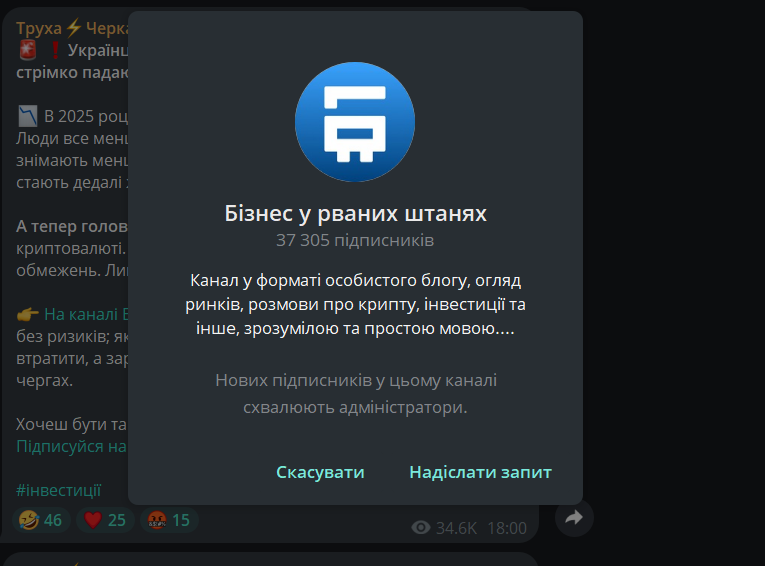Click the forward arrow beside the post
765x566 pixels.
tap(574, 518)
